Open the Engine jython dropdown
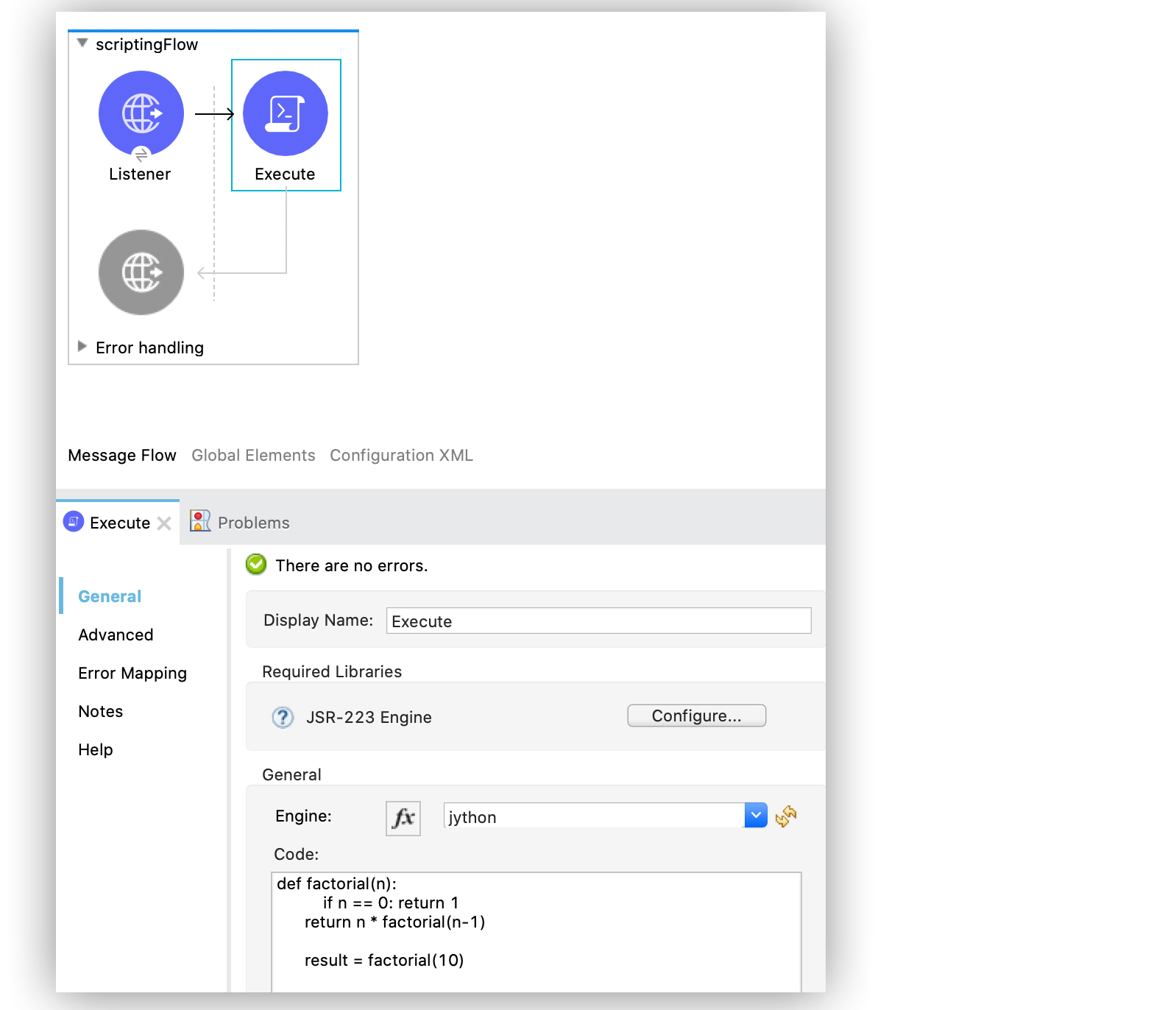This screenshot has width=1176, height=1010. coord(756,816)
